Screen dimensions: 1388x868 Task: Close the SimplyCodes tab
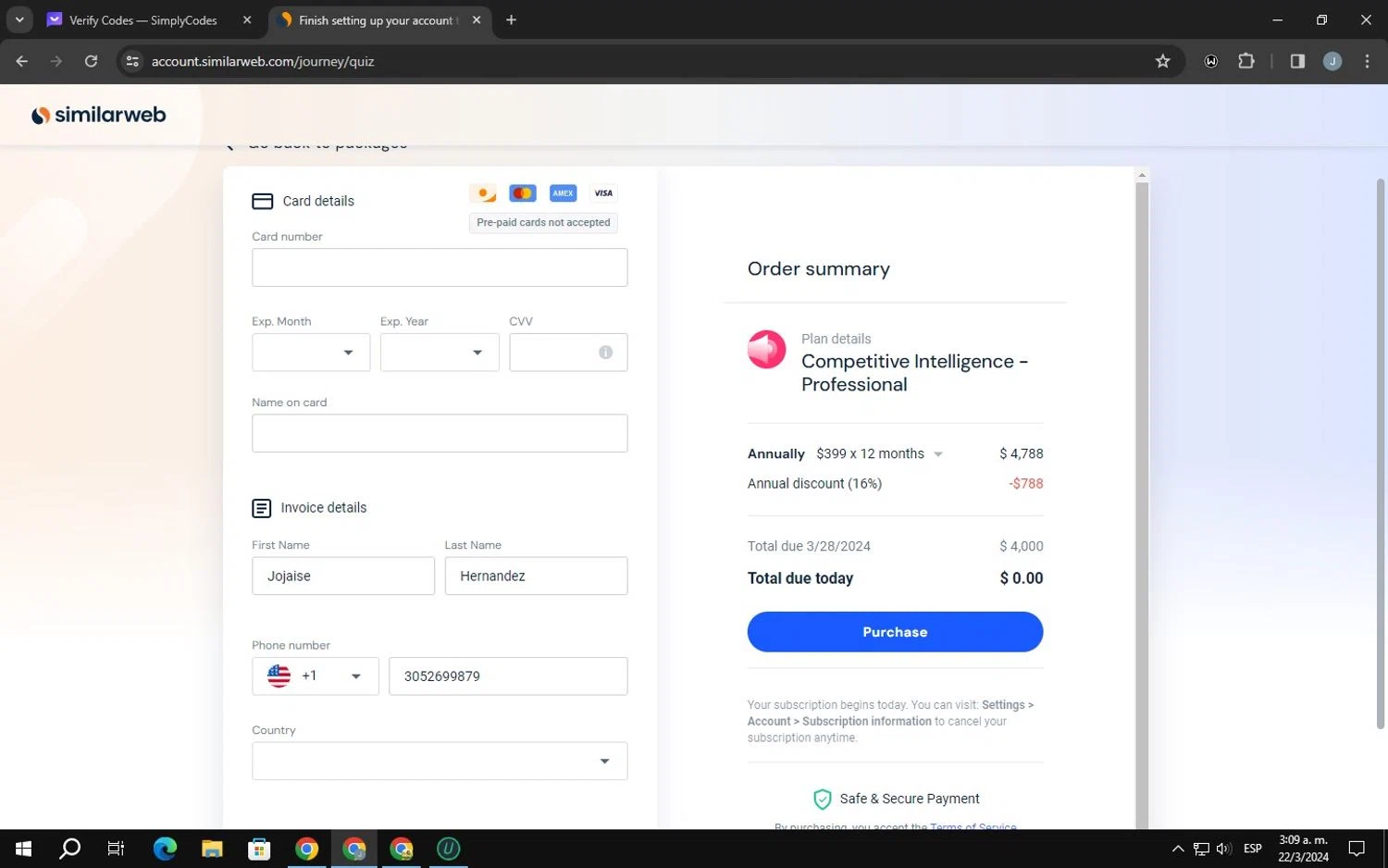click(247, 19)
